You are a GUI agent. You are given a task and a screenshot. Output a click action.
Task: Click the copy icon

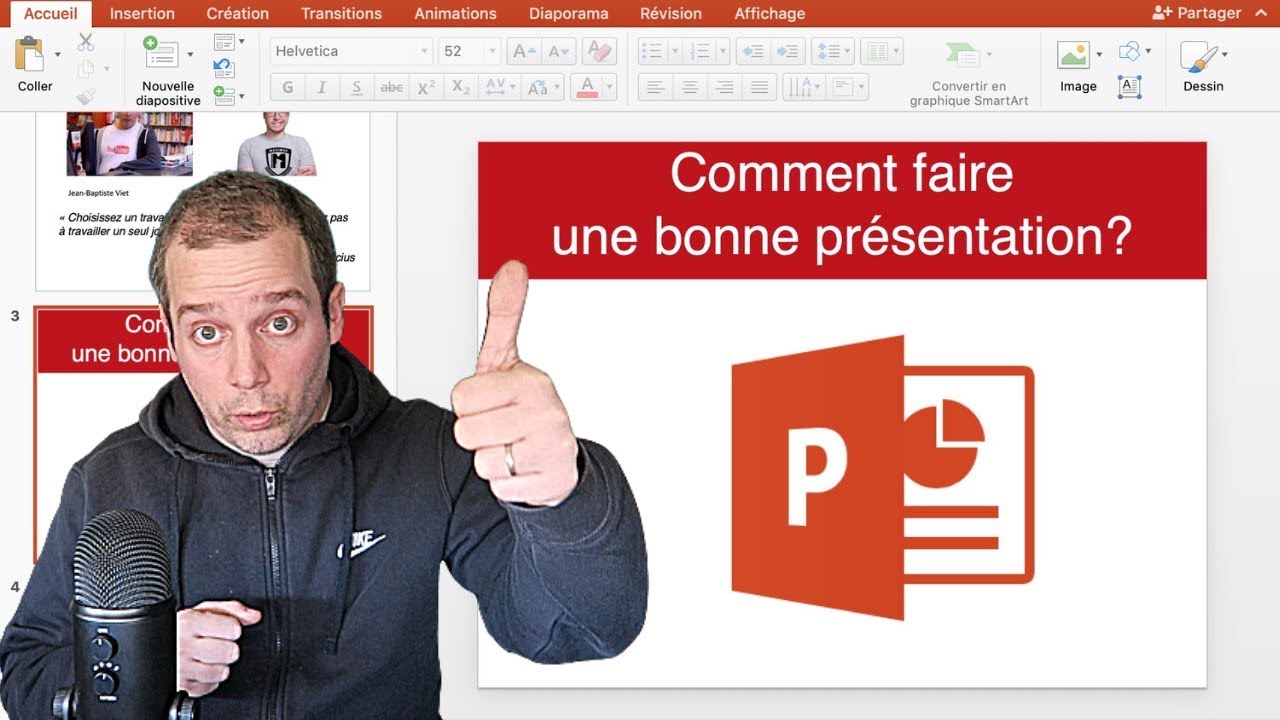[85, 69]
